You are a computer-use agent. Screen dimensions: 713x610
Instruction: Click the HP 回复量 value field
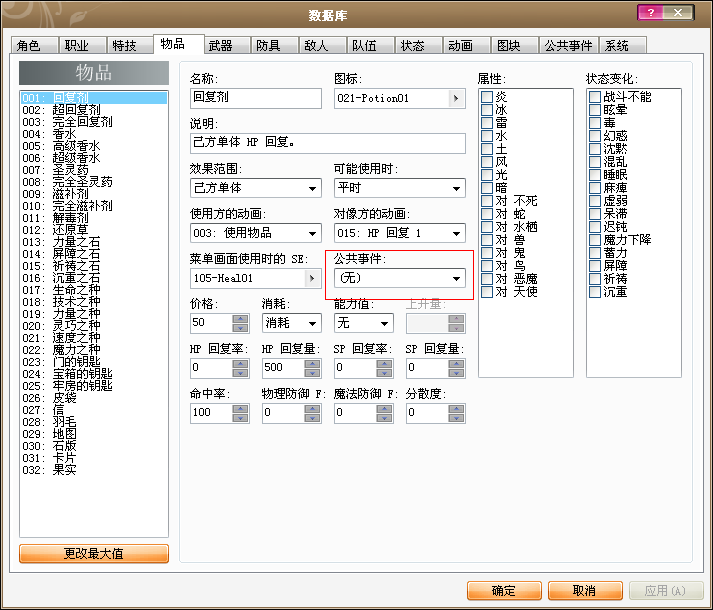pos(283,368)
